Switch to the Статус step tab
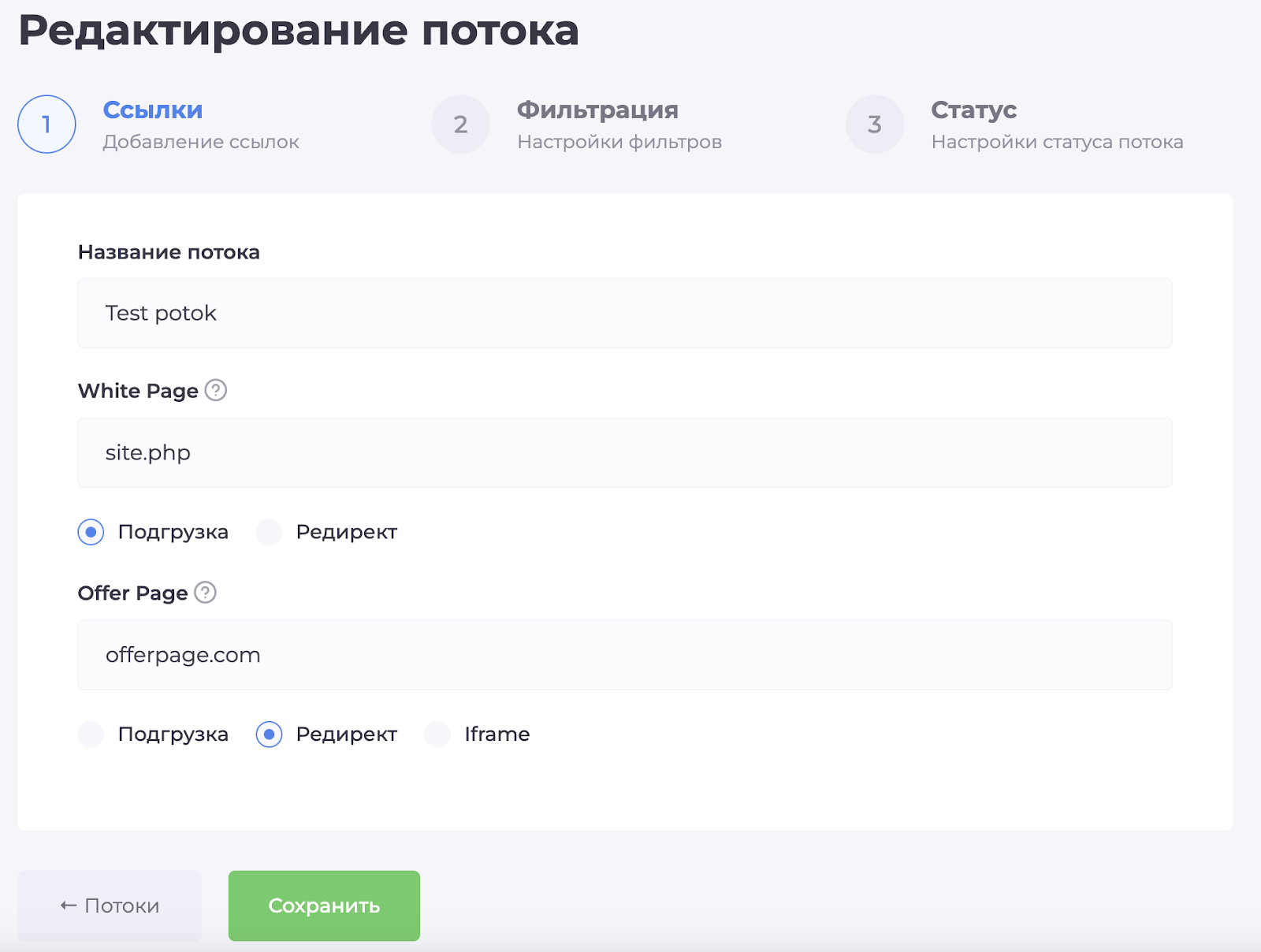This screenshot has height=952, width=1261. click(x=973, y=110)
